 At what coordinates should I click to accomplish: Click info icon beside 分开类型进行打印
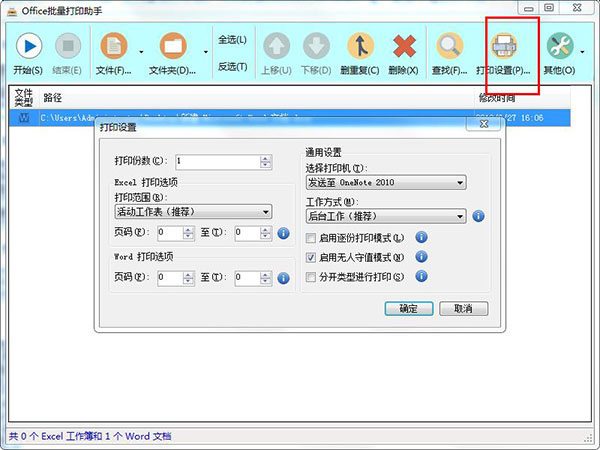coord(421,276)
